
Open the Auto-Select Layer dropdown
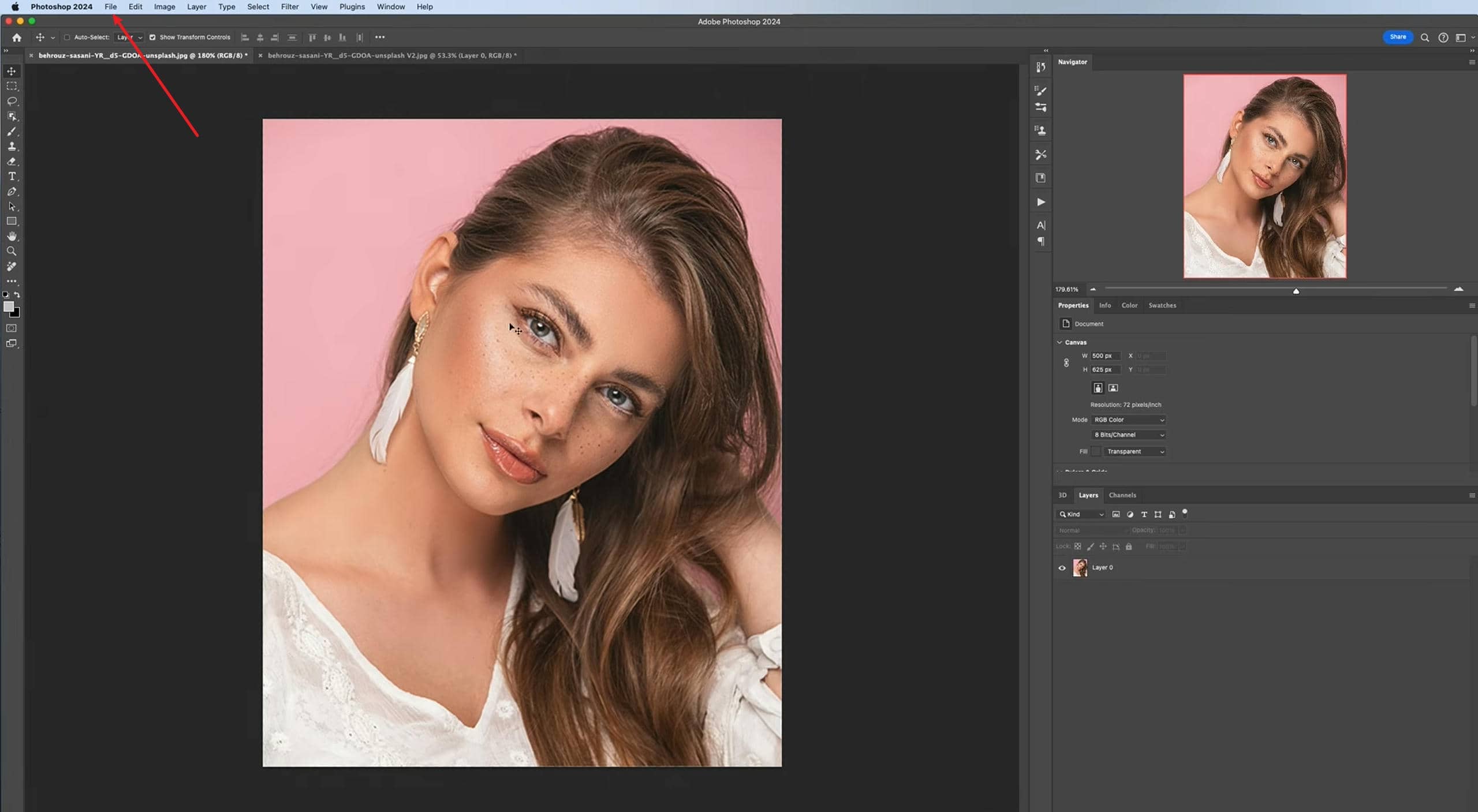pyautogui.click(x=129, y=38)
